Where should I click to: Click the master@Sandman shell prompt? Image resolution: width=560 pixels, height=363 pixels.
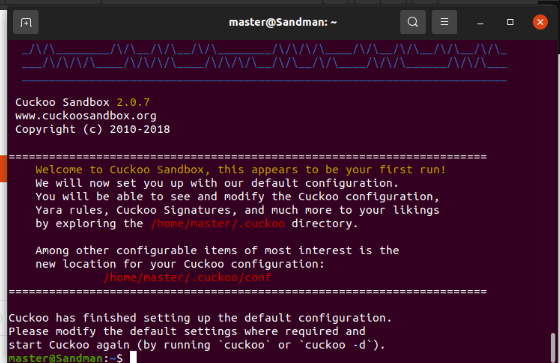(x=66, y=358)
